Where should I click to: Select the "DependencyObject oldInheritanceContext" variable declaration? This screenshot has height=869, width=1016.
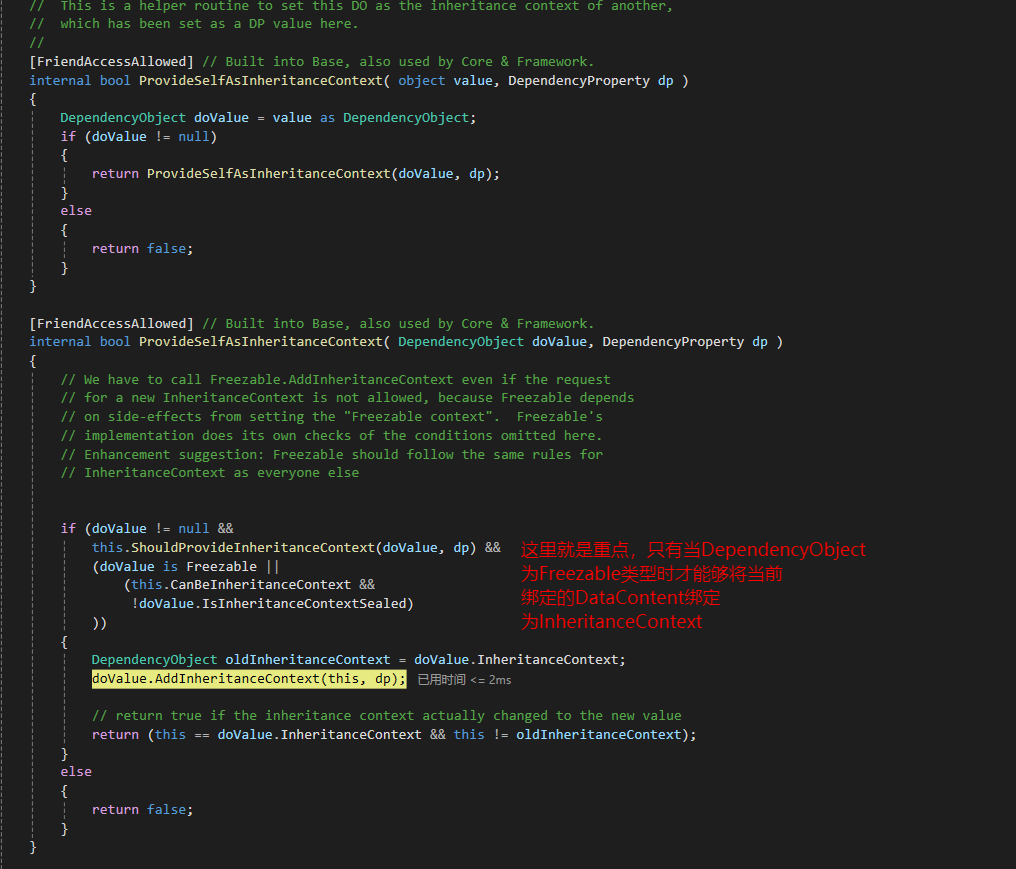click(241, 660)
